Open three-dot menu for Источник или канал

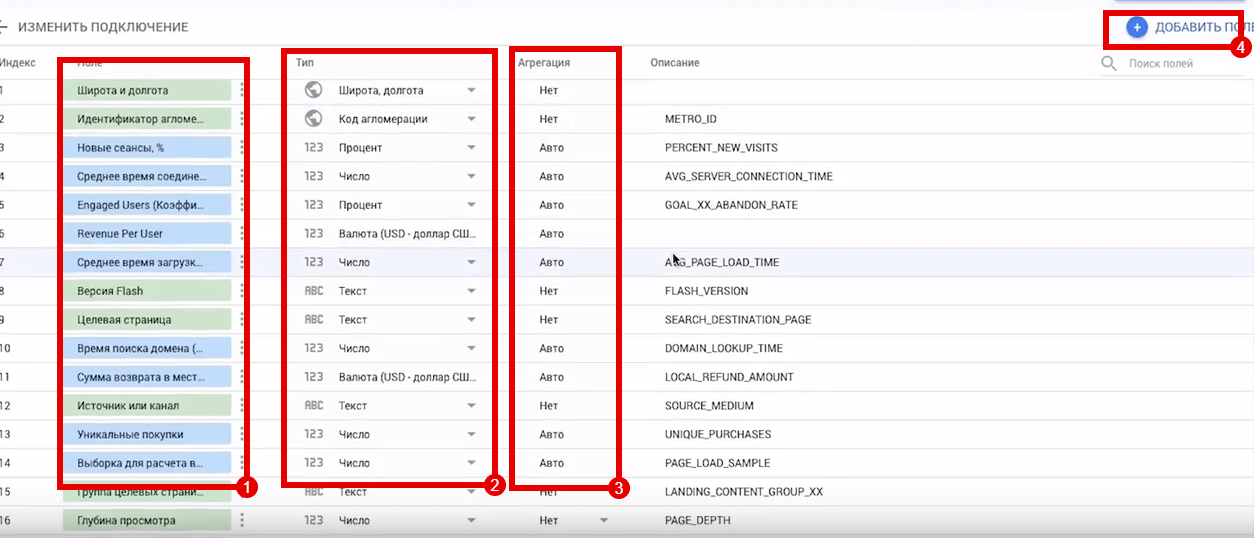tap(242, 406)
